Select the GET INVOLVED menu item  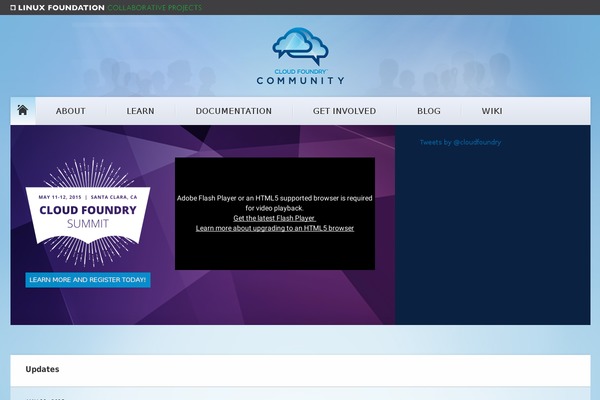click(x=344, y=111)
